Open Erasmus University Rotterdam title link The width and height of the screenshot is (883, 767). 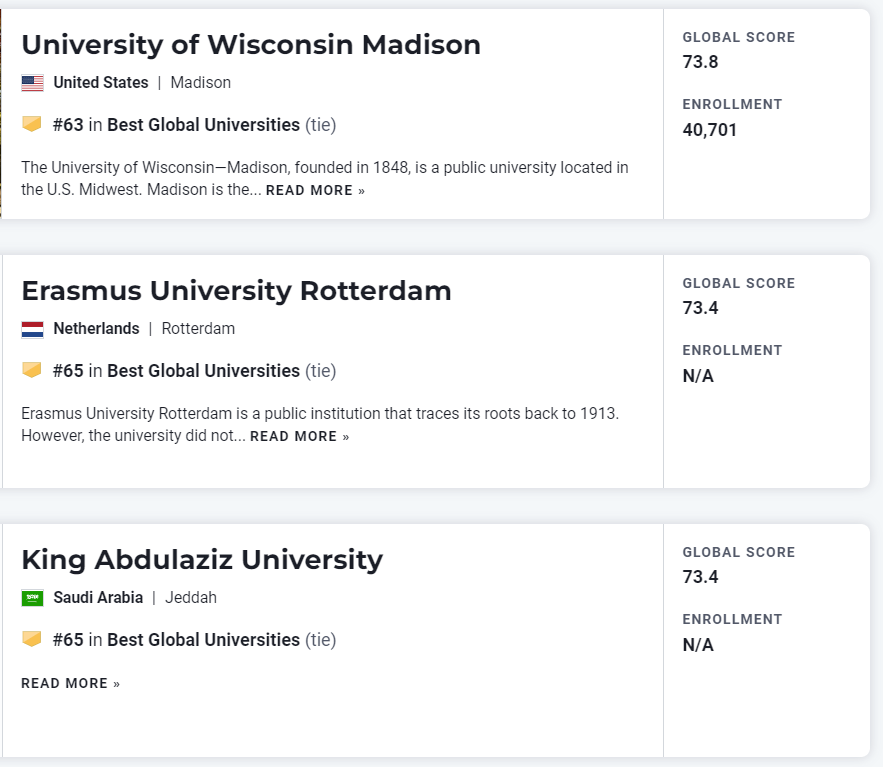[x=236, y=291]
